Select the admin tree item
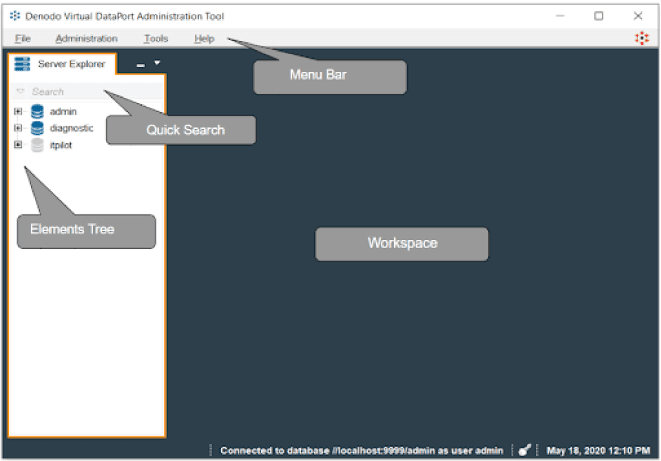Viewport: 661px width, 461px height. [x=63, y=112]
